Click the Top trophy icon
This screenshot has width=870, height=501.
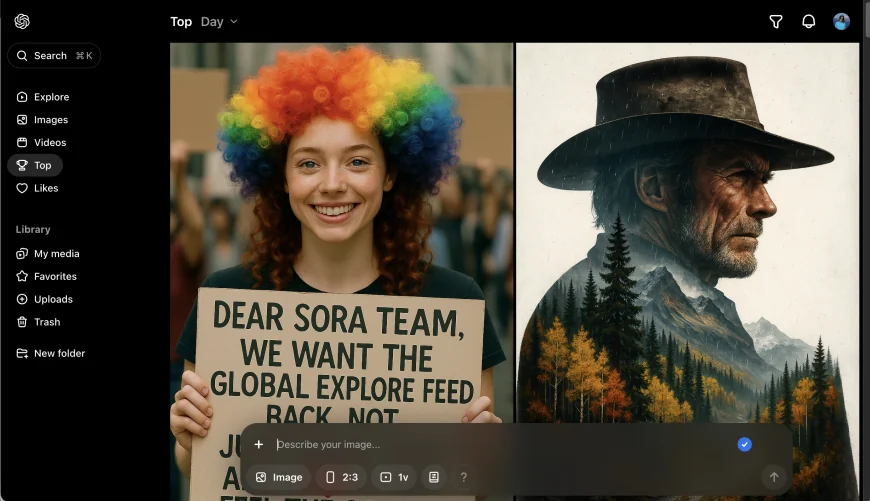[22, 165]
